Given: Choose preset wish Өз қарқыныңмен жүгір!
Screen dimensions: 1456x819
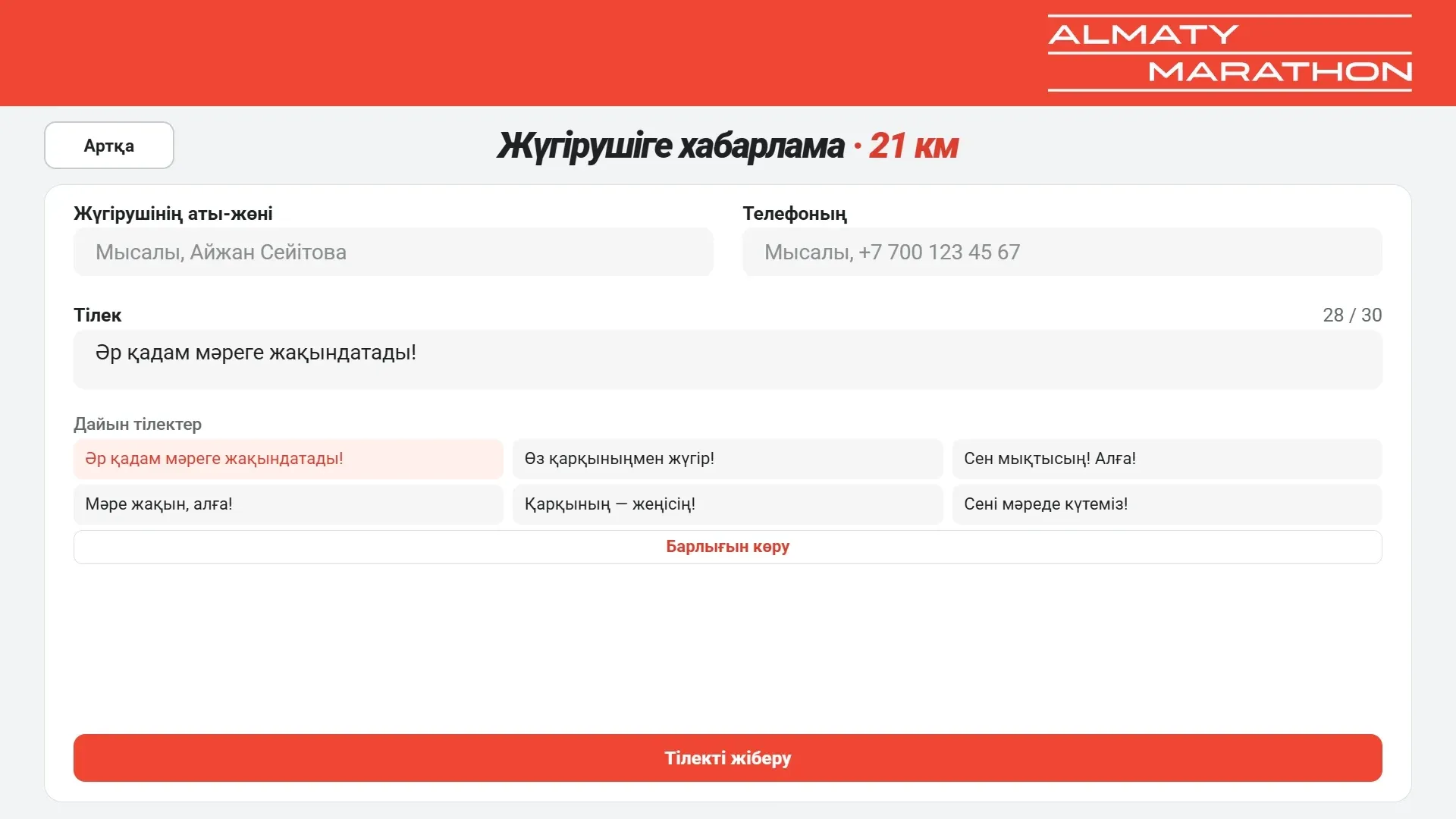Looking at the screenshot, I should pos(727,459).
